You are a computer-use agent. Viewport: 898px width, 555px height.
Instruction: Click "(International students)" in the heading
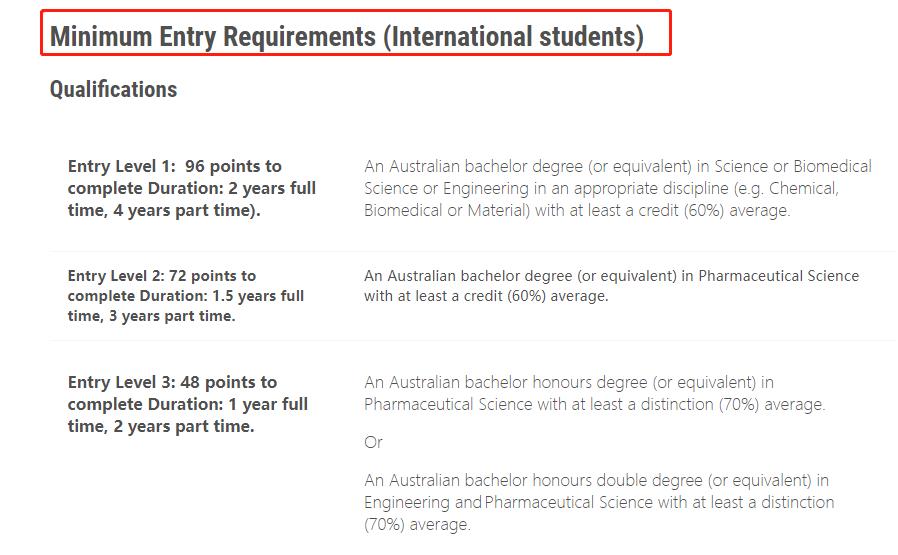(x=513, y=37)
